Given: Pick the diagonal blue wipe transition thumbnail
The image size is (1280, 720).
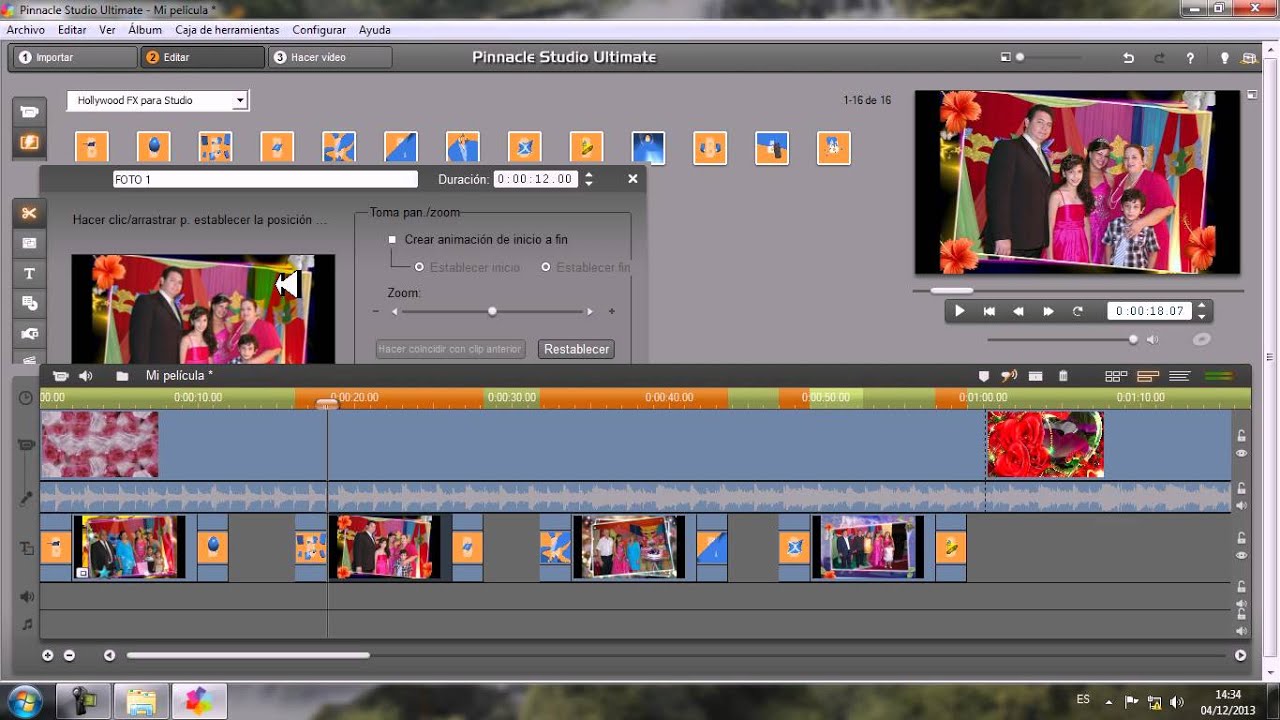Looking at the screenshot, I should [401, 148].
